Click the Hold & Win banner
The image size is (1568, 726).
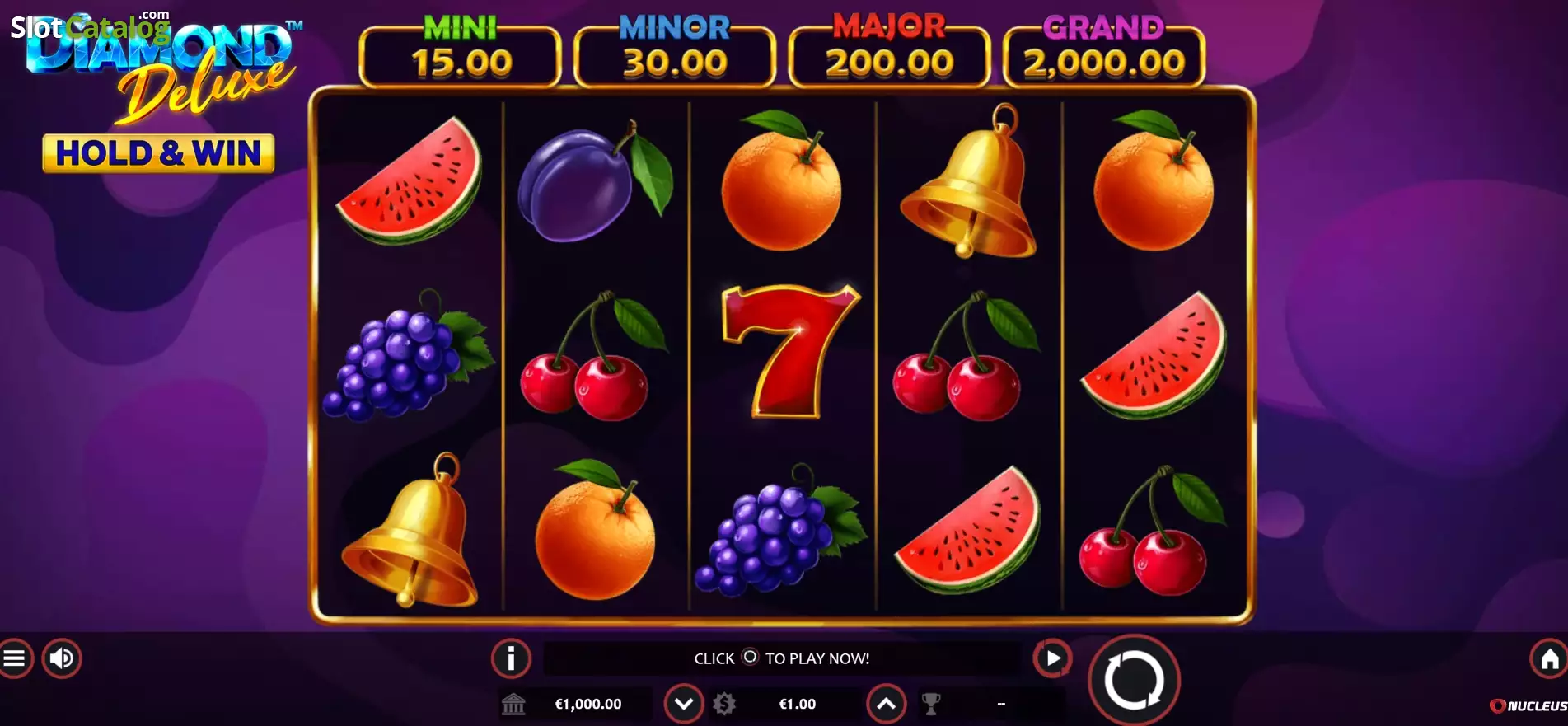tap(158, 153)
